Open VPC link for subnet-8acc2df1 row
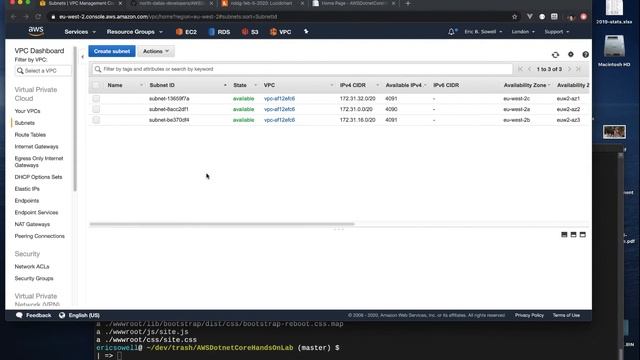The height and width of the screenshot is (360, 640). point(279,109)
